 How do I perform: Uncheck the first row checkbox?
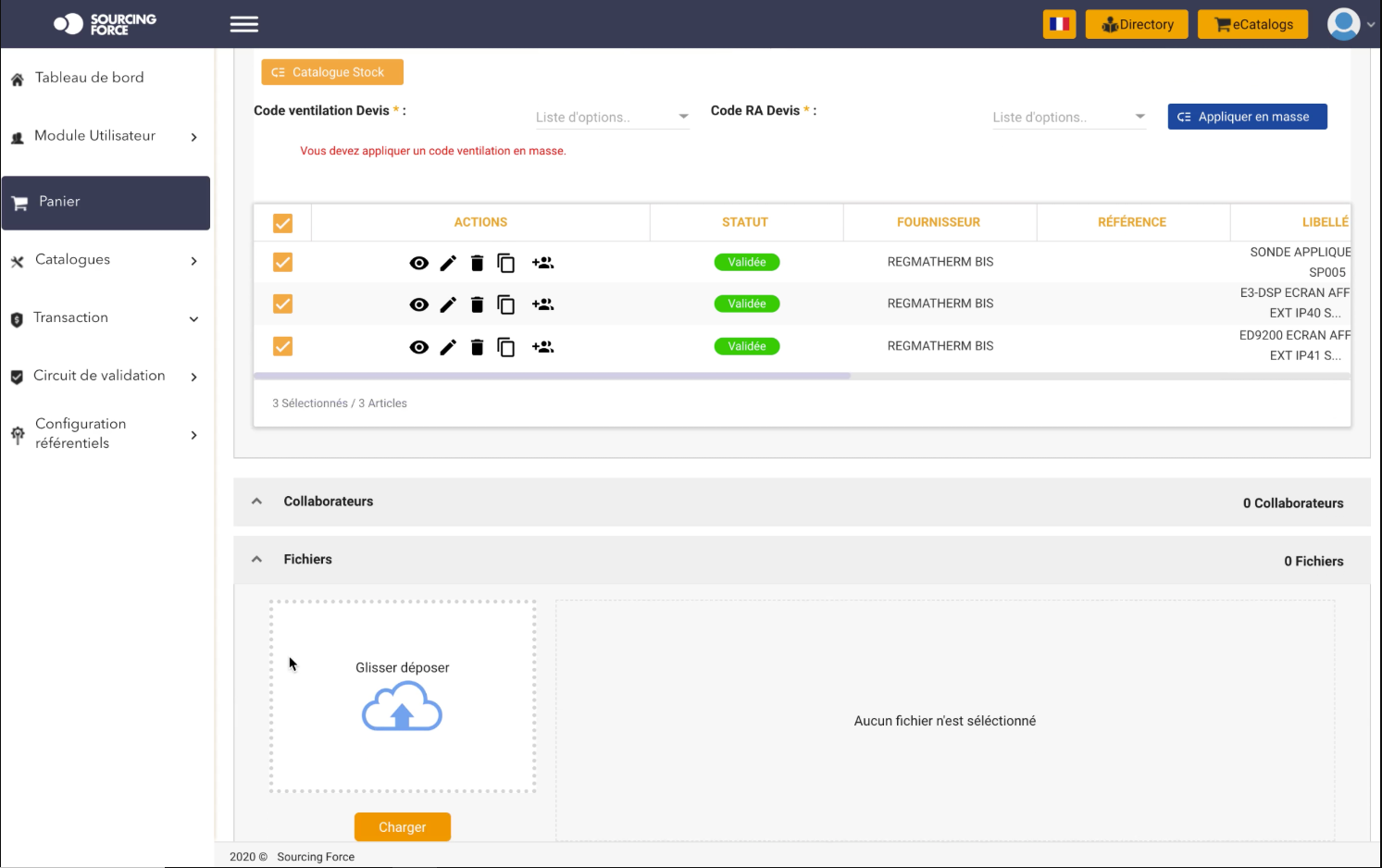(x=283, y=263)
